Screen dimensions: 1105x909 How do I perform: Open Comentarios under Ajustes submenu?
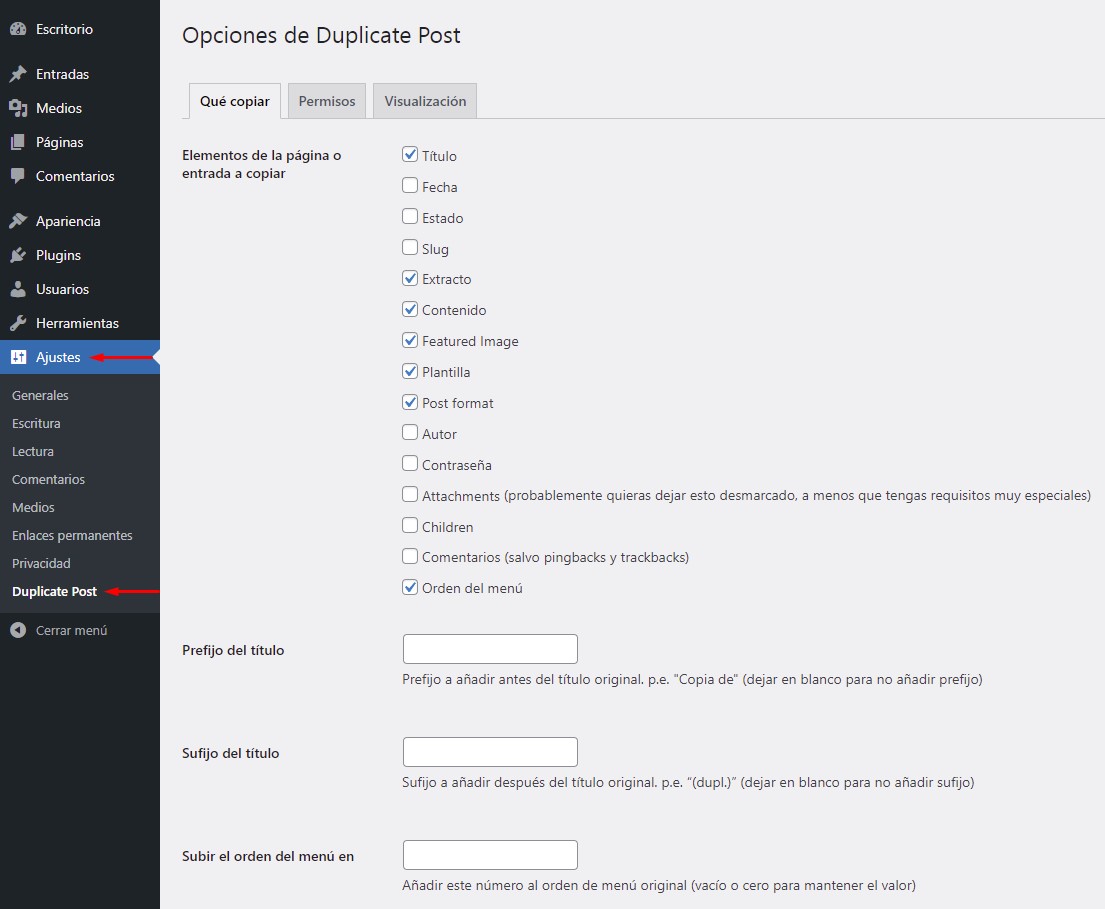click(48, 479)
